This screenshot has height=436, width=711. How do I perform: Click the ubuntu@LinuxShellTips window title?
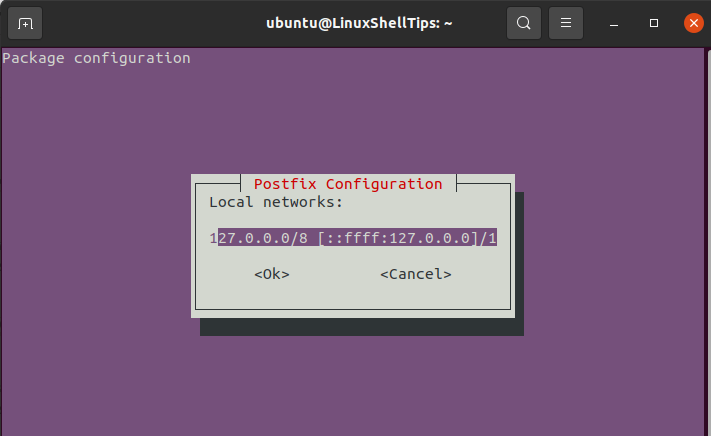(359, 23)
